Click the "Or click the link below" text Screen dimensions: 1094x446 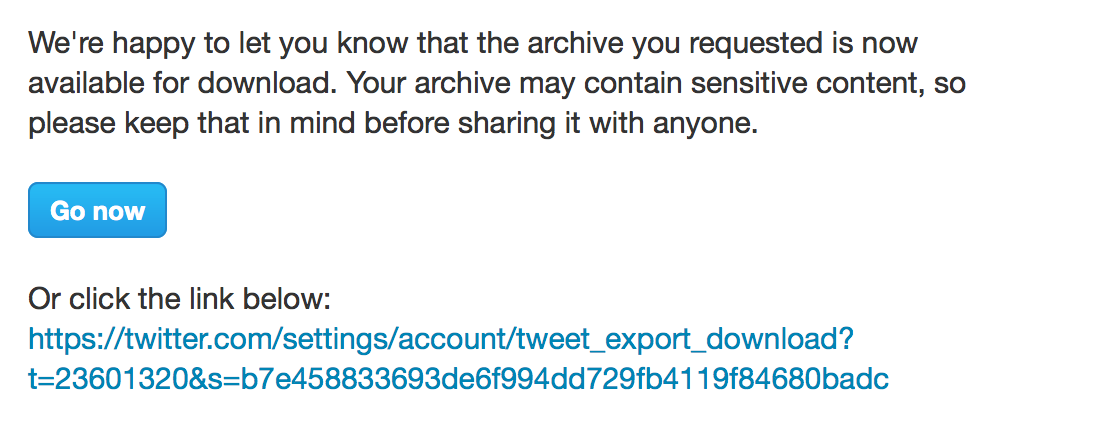pyautogui.click(x=179, y=299)
